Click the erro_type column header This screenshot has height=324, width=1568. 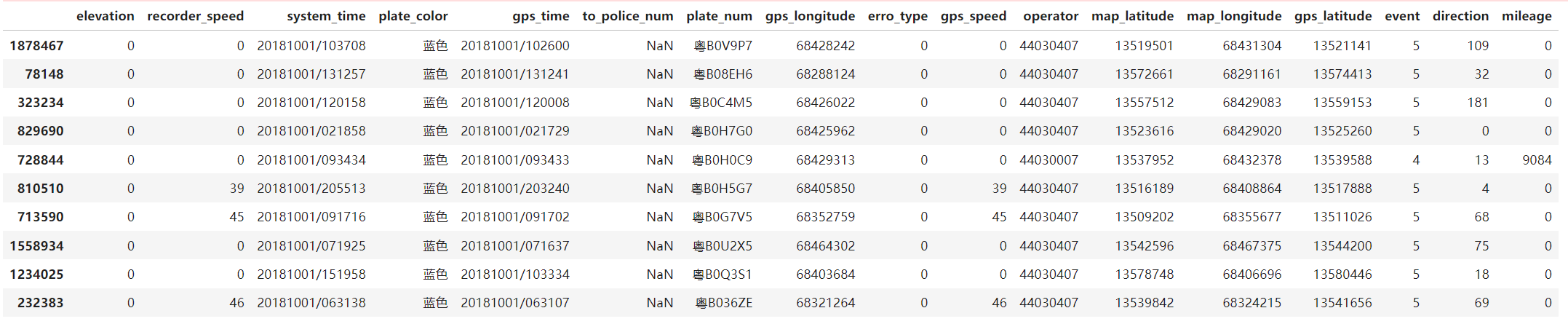coord(897,16)
